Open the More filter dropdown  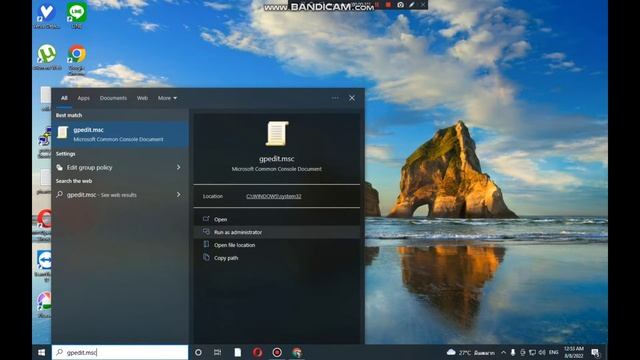(x=167, y=98)
